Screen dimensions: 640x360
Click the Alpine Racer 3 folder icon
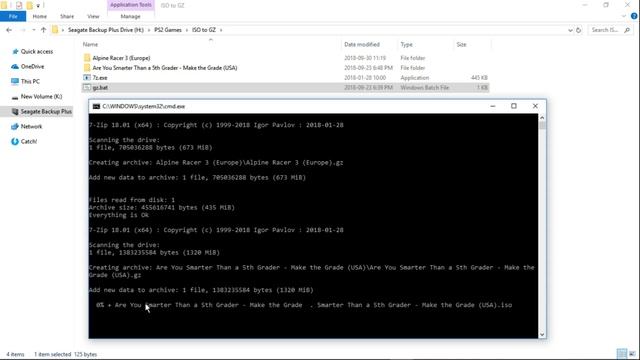coord(87,58)
